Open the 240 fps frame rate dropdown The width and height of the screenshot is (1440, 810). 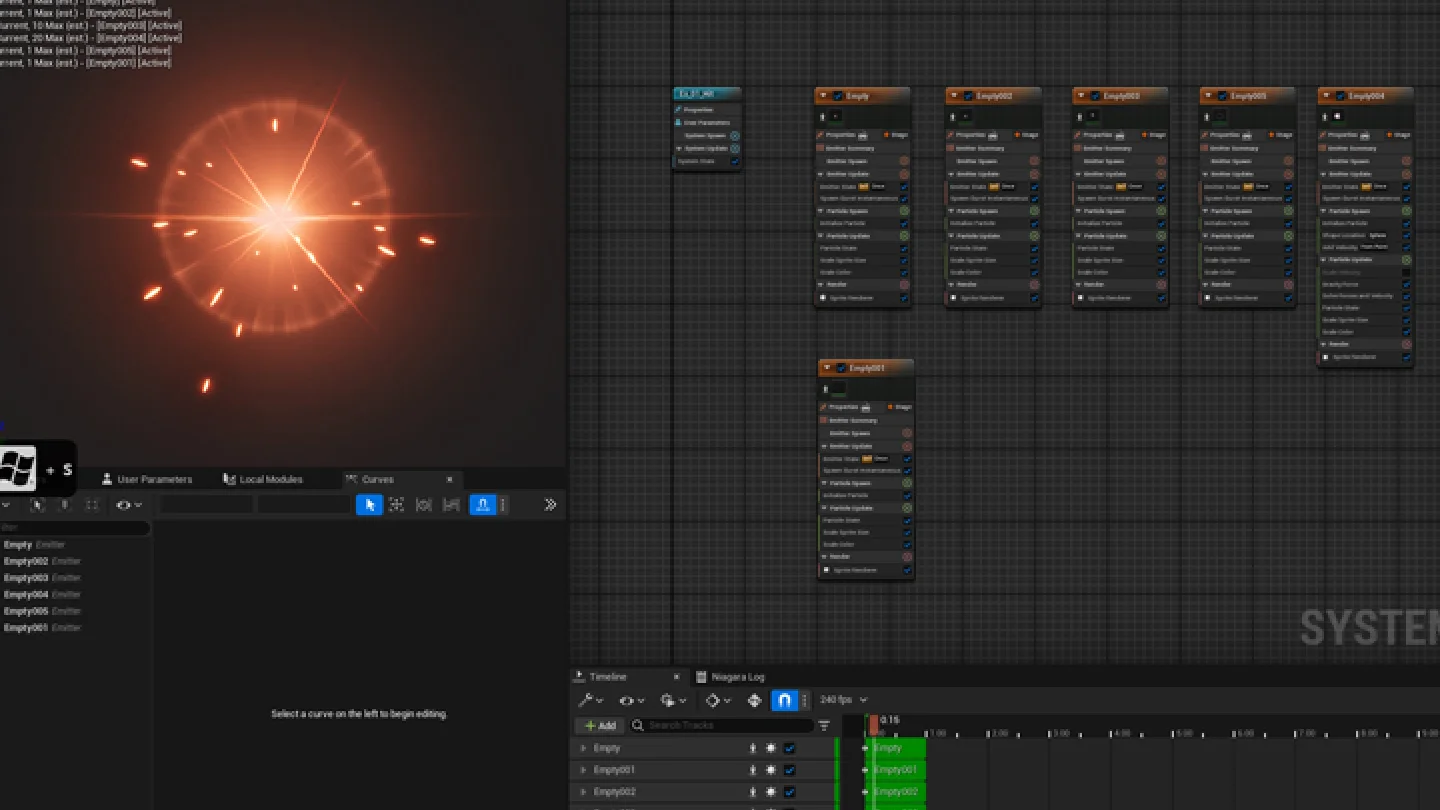click(844, 700)
